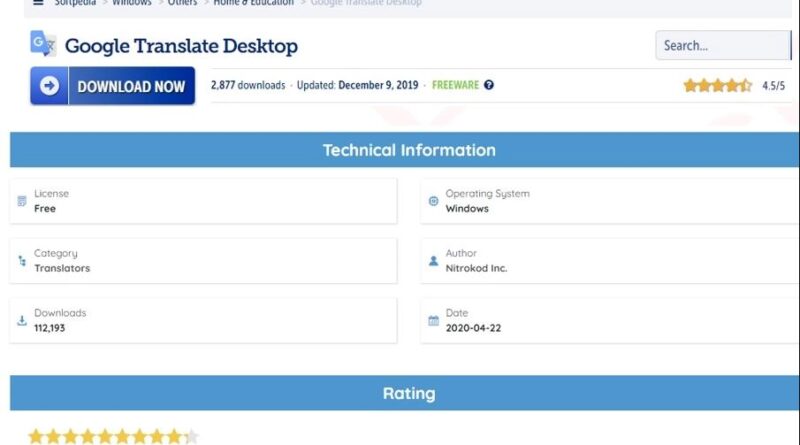Click the Technical Information header bar
800x445 pixels.
point(408,150)
